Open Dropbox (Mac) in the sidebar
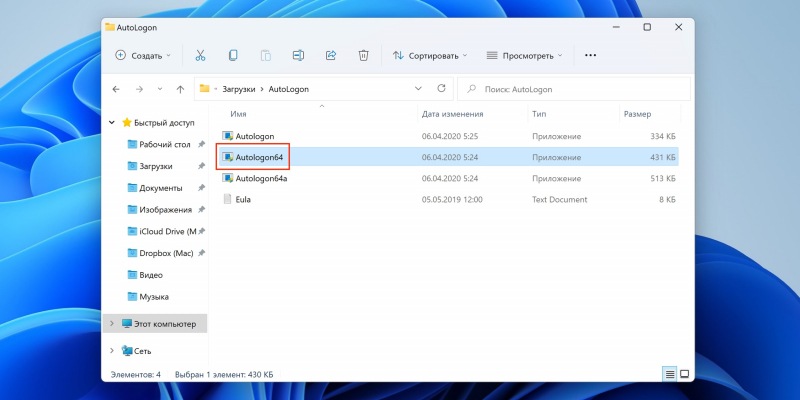 click(166, 253)
